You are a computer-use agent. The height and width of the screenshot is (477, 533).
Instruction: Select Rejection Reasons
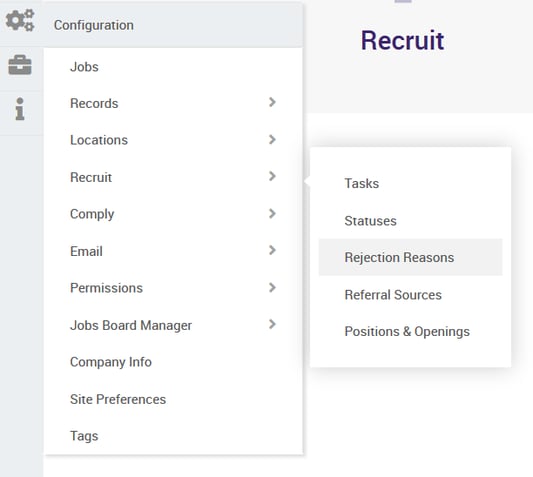click(410, 257)
